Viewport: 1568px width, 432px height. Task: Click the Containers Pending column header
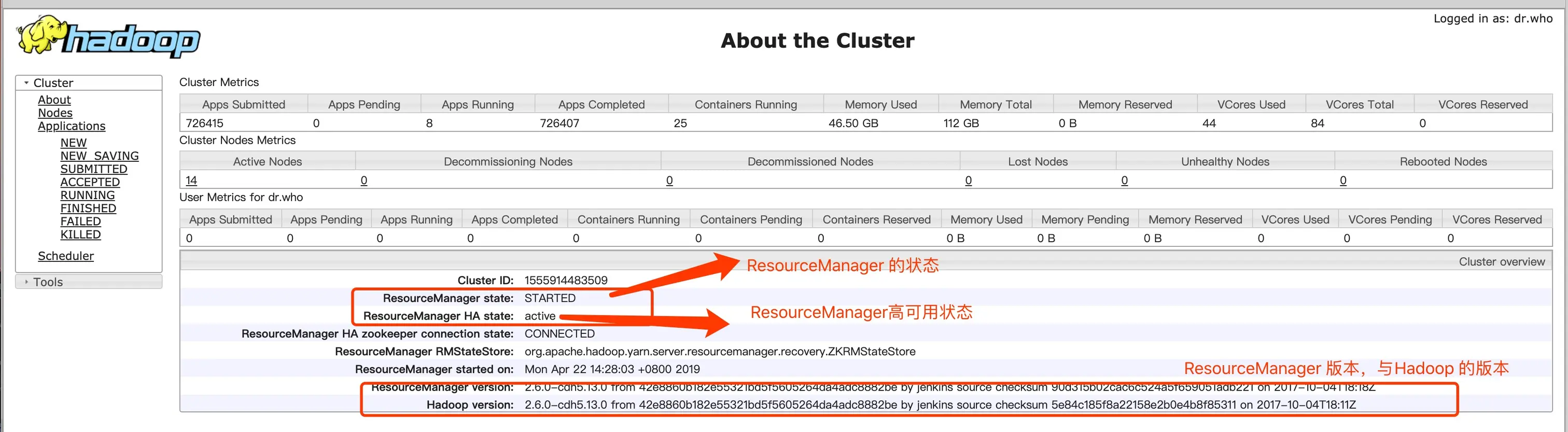click(751, 220)
